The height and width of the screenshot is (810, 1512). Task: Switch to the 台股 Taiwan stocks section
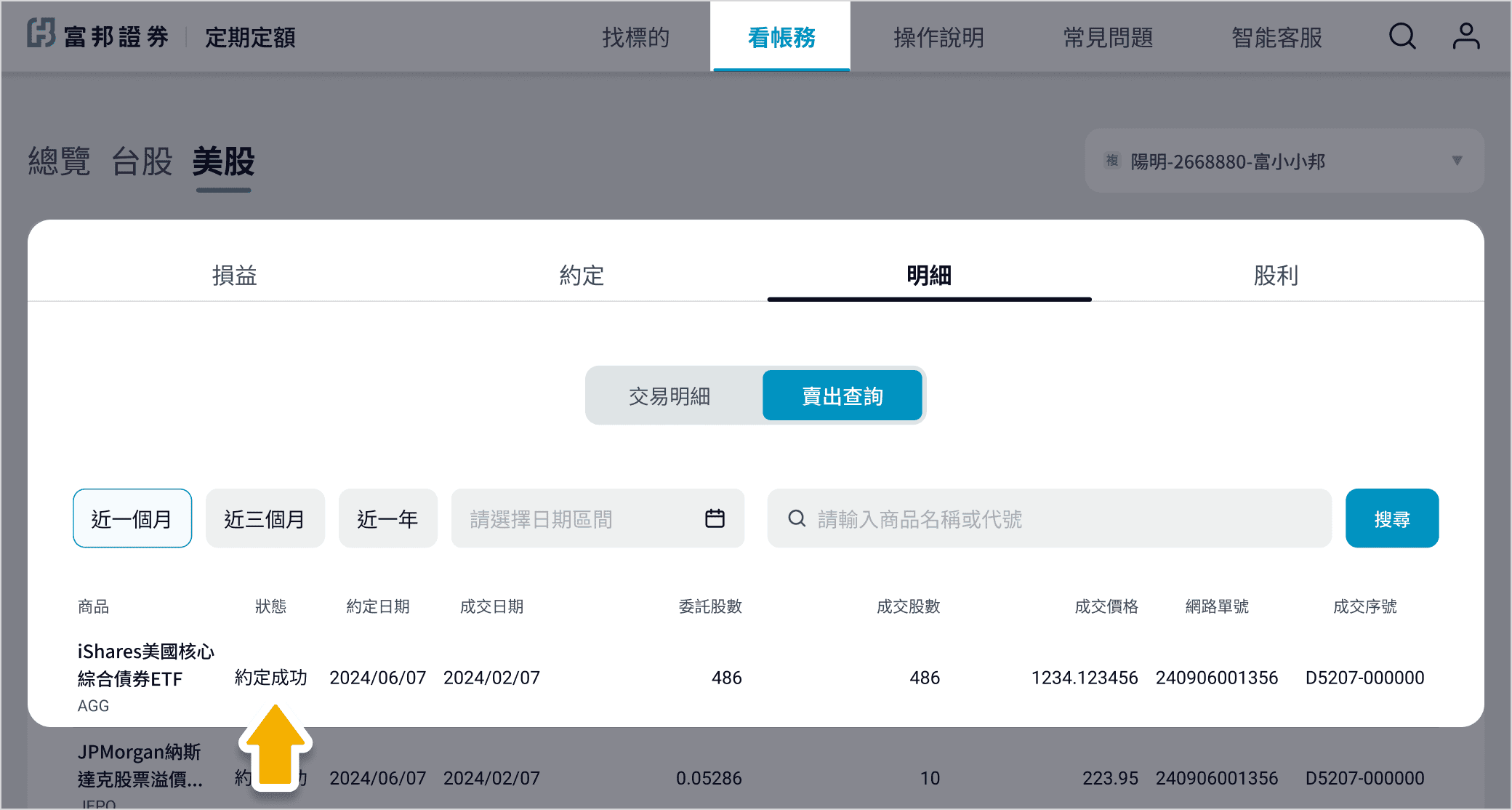(x=142, y=161)
